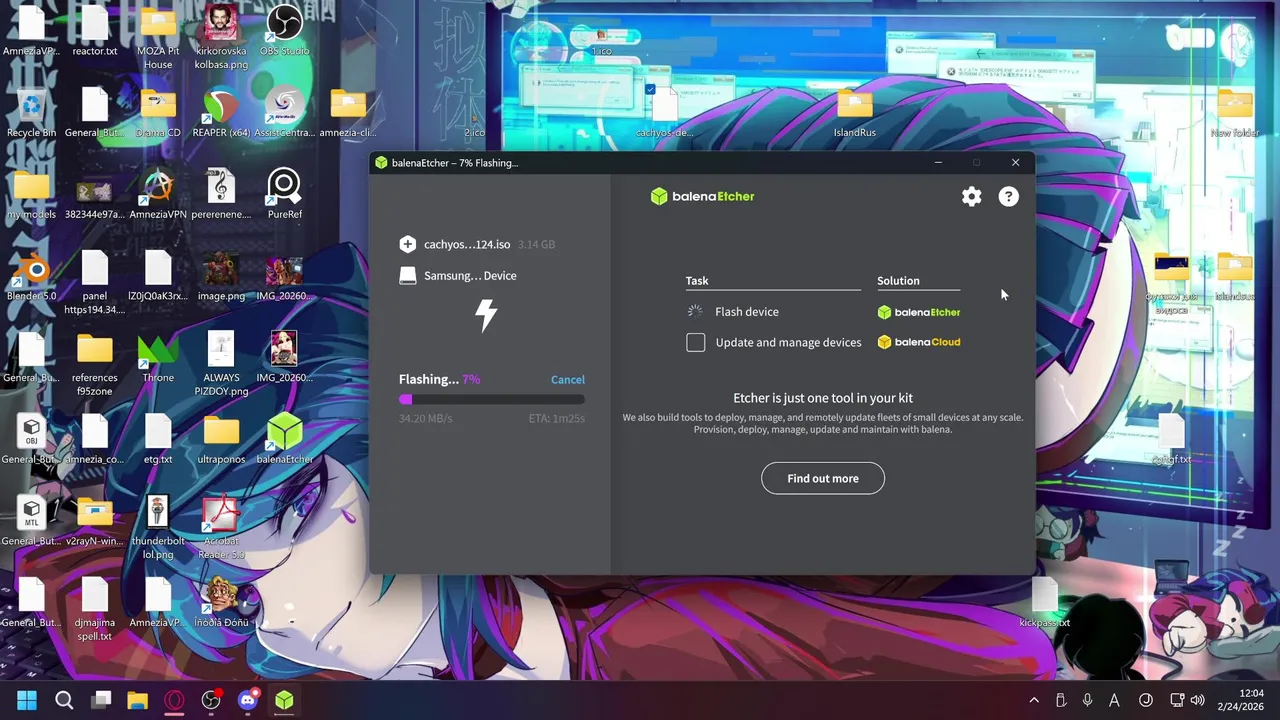Select the MOZA Pit House folder

point(158,38)
